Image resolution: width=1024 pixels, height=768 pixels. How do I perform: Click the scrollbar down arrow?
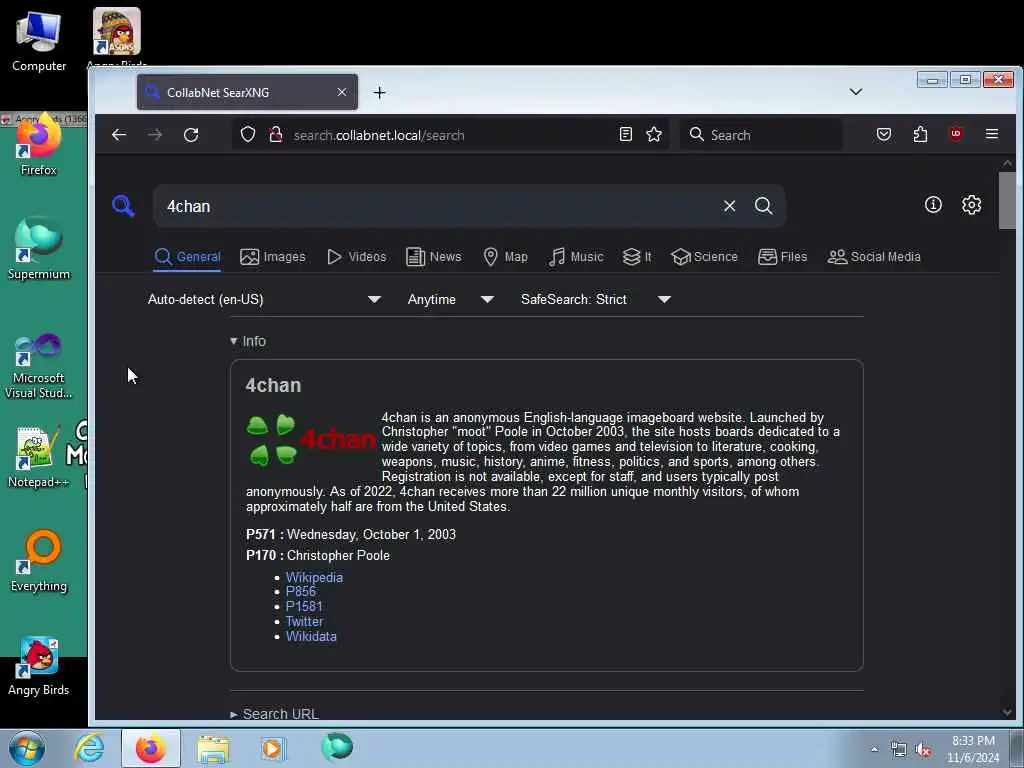(x=1007, y=712)
